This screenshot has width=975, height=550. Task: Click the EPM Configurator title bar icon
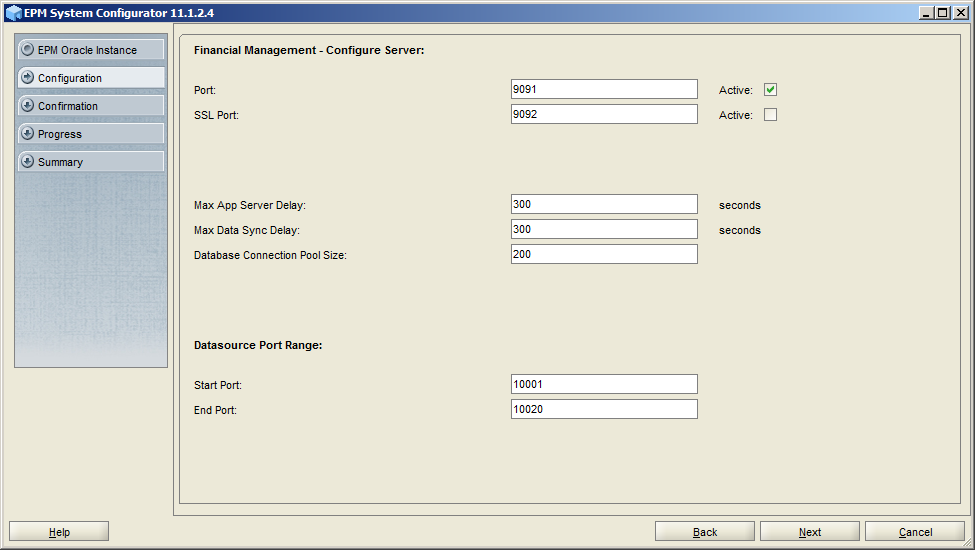[x=14, y=13]
